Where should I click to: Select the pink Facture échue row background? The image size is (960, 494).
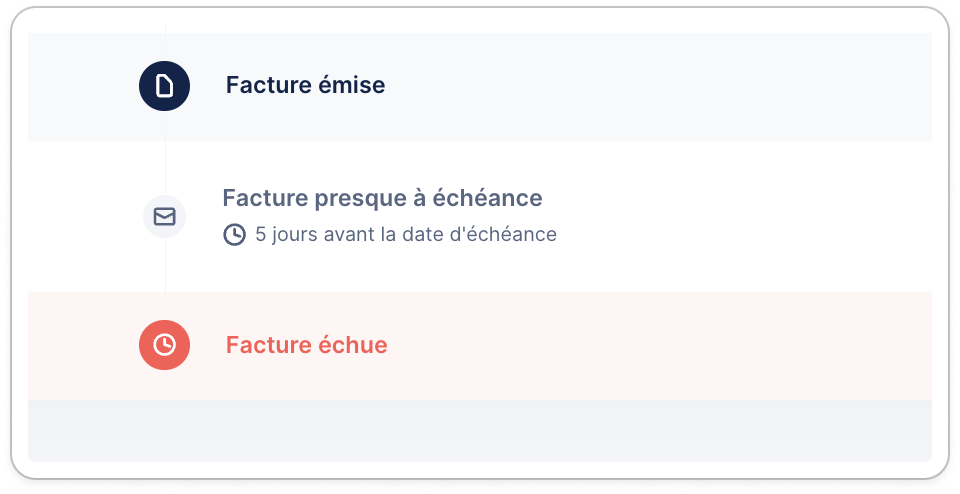[x=480, y=346]
